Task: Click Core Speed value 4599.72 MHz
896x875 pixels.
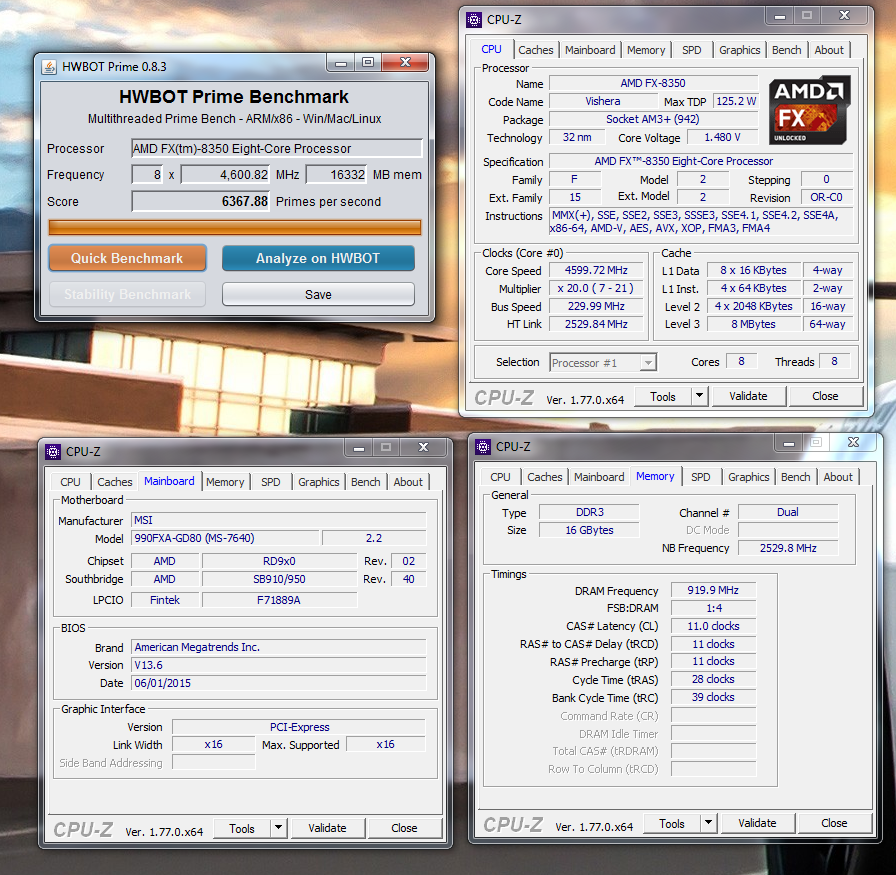Action: tap(596, 270)
